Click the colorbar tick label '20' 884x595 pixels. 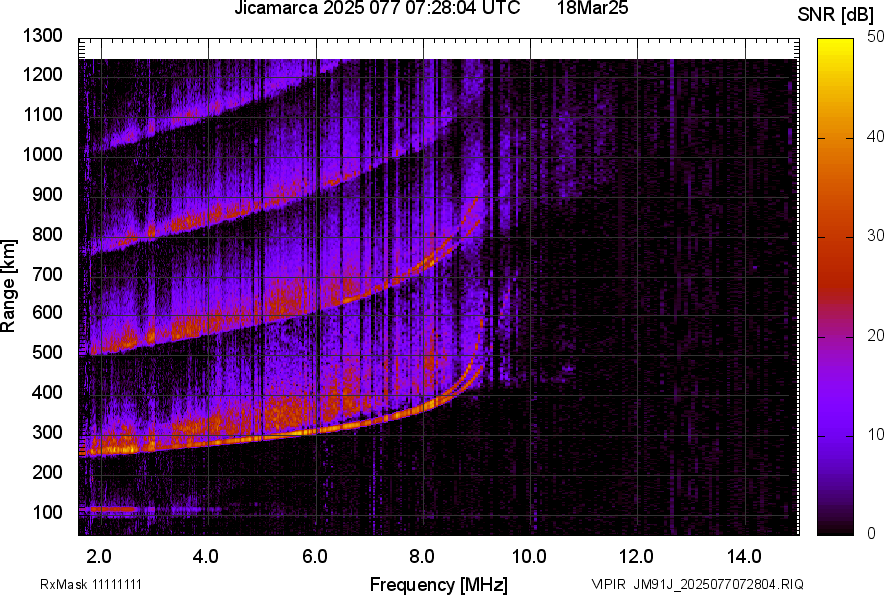874,335
